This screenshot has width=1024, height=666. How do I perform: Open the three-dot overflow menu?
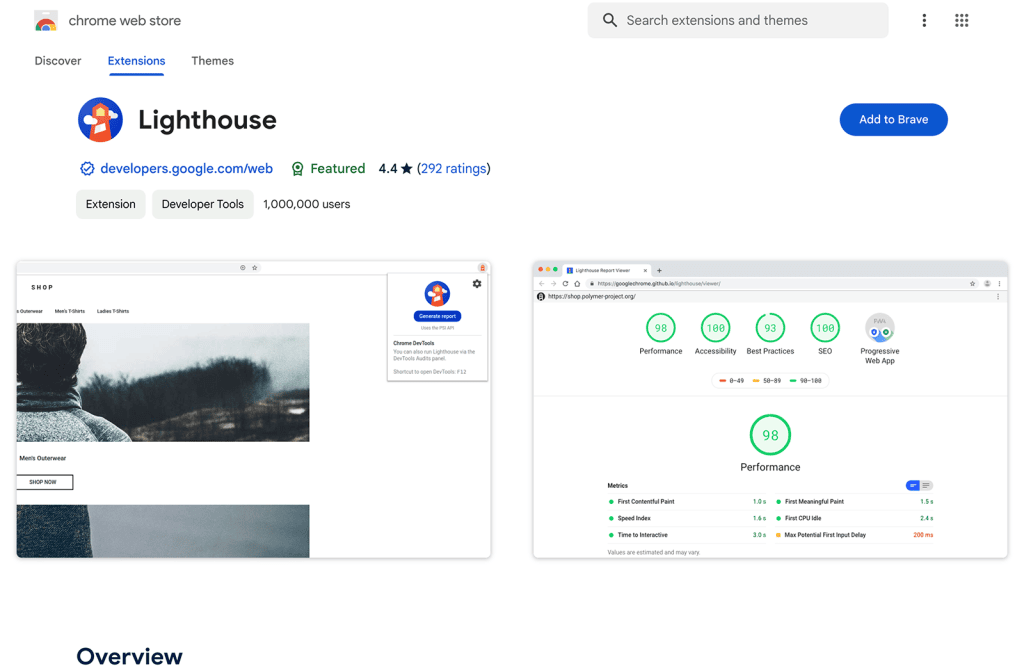[924, 20]
